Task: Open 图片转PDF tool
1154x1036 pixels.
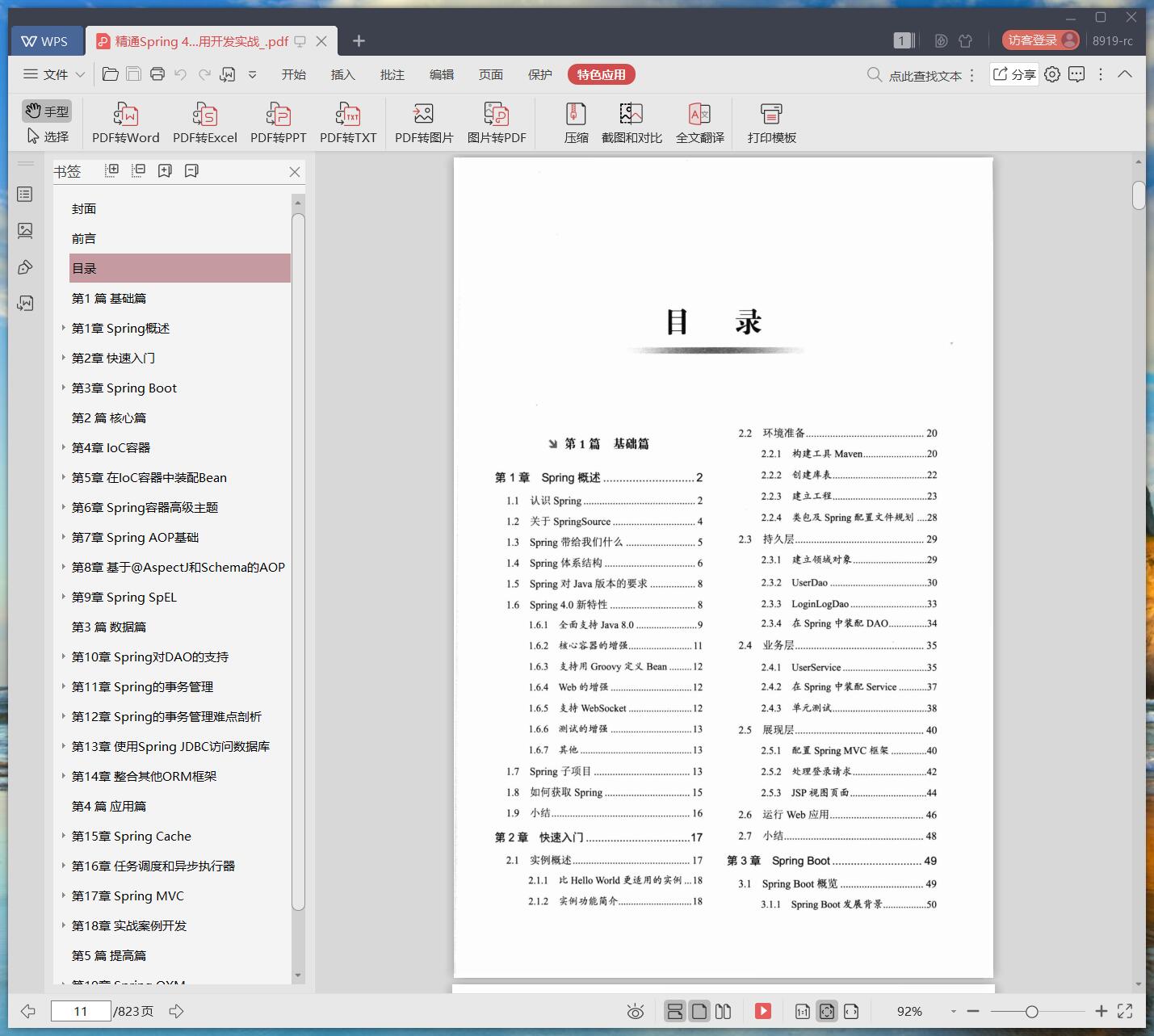Action: (x=497, y=123)
